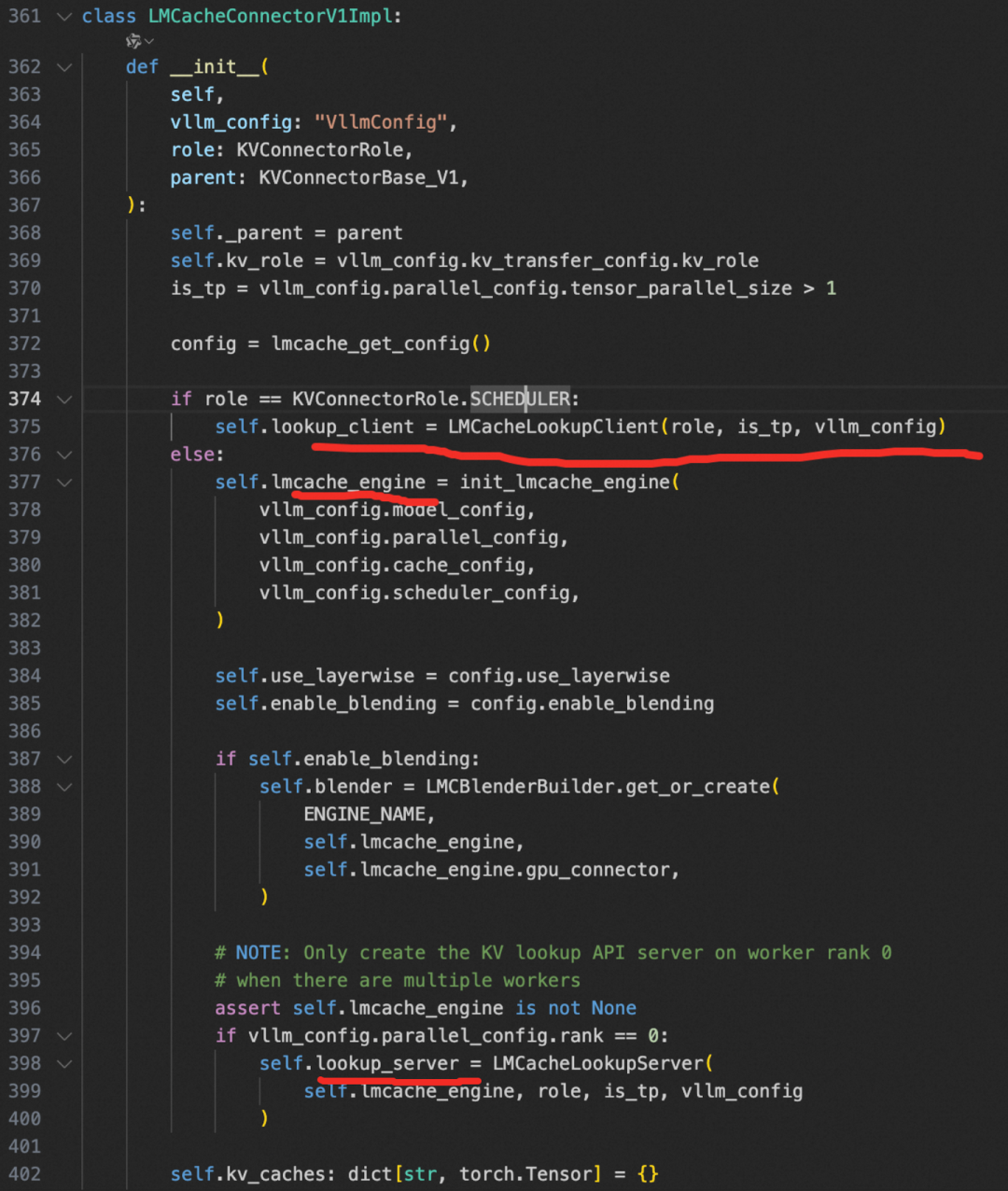1008x1191 pixels.
Task: Click vllm_config.model_config on line 378
Action: [x=392, y=510]
